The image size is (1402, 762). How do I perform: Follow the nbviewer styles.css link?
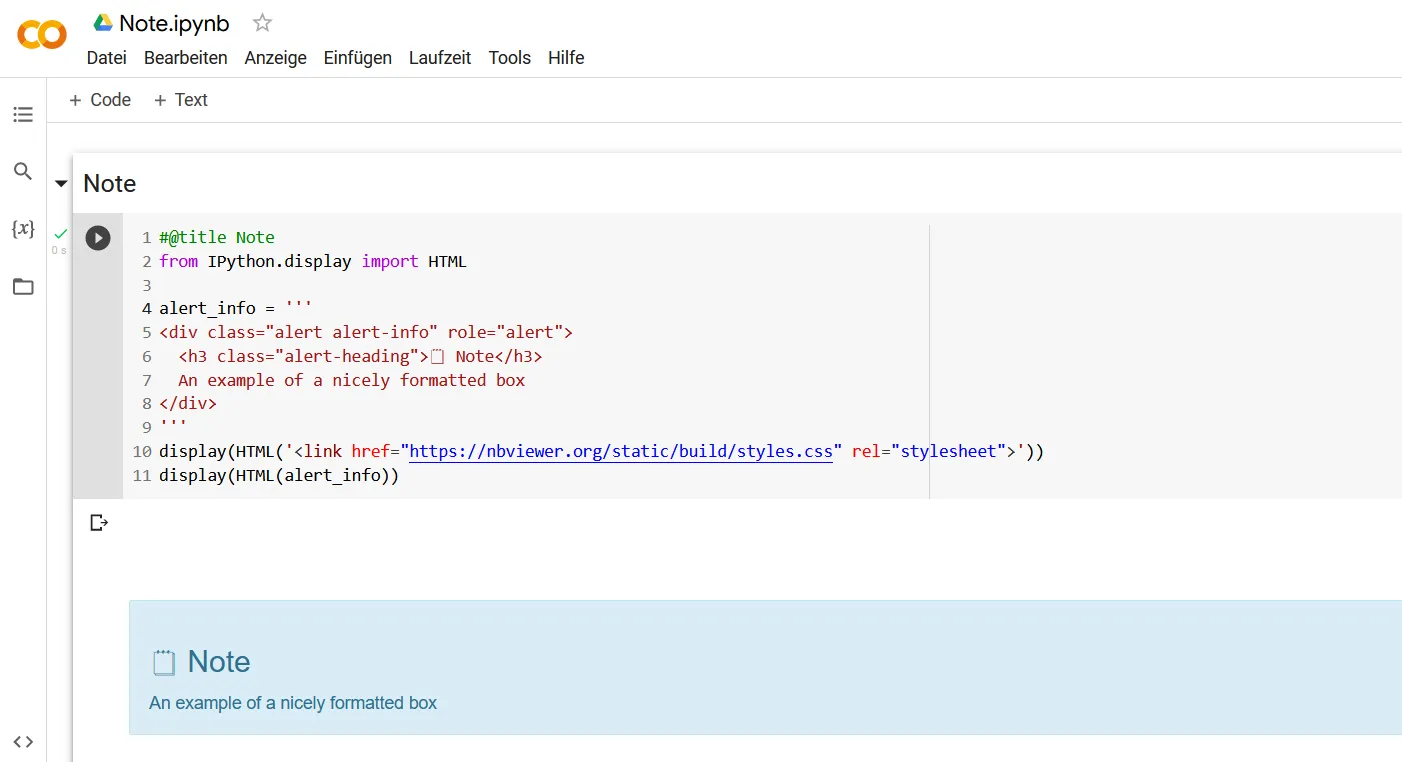pos(621,451)
